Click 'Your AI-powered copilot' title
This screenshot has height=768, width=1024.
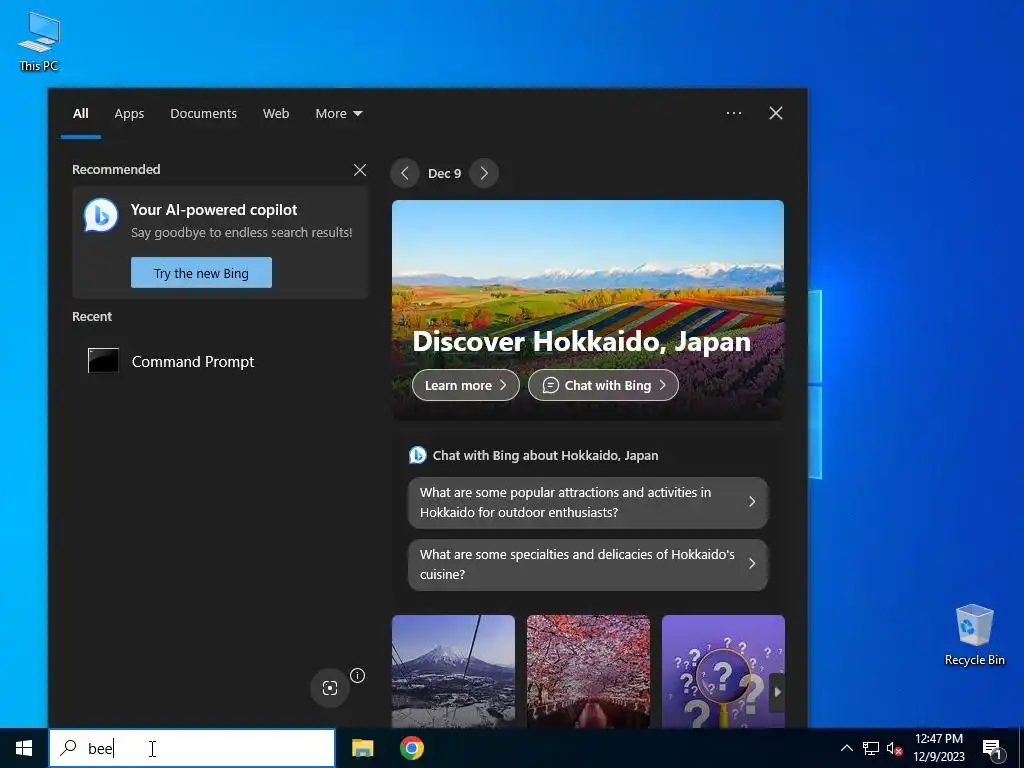click(x=214, y=210)
